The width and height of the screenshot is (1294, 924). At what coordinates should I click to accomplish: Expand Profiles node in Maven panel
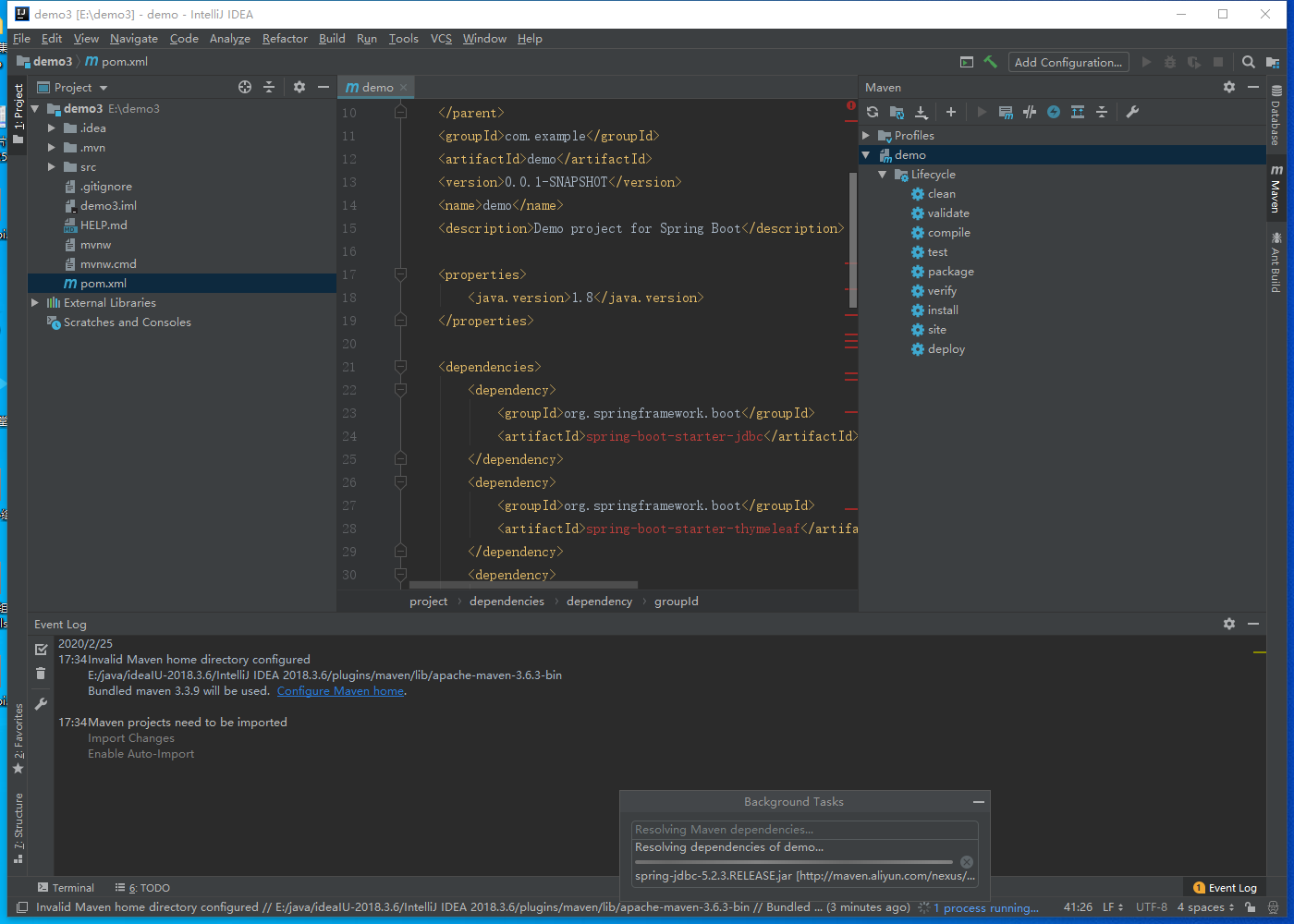(x=866, y=136)
